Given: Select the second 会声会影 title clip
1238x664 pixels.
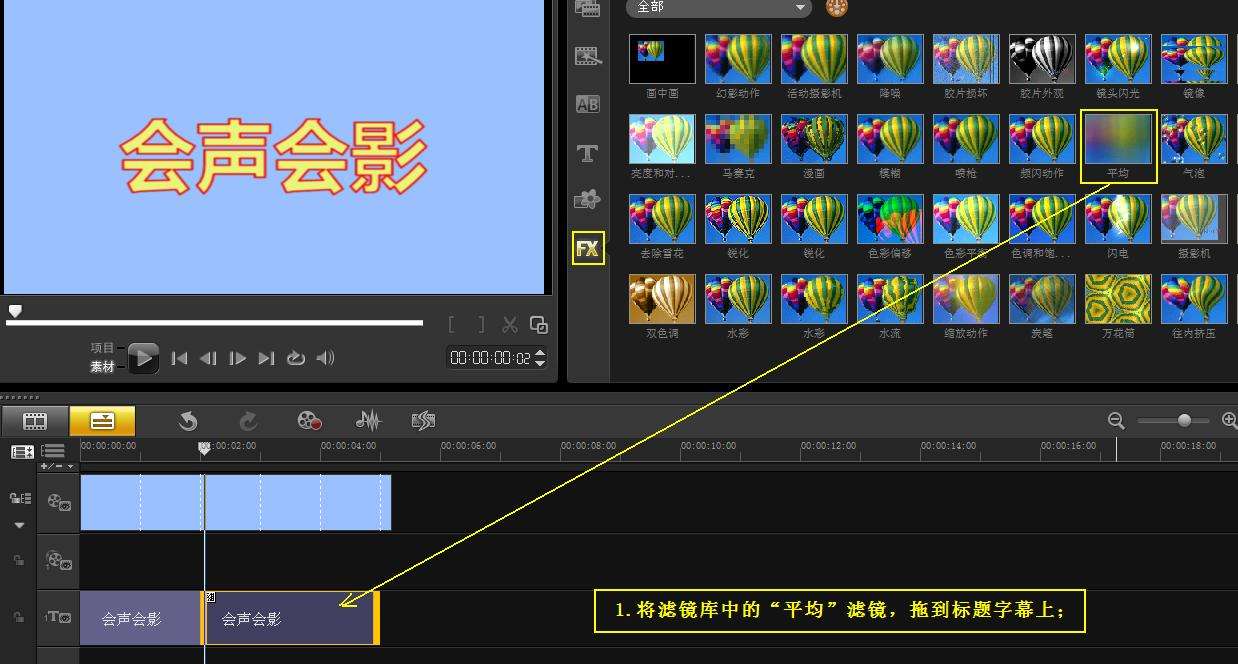Looking at the screenshot, I should click(x=290, y=619).
